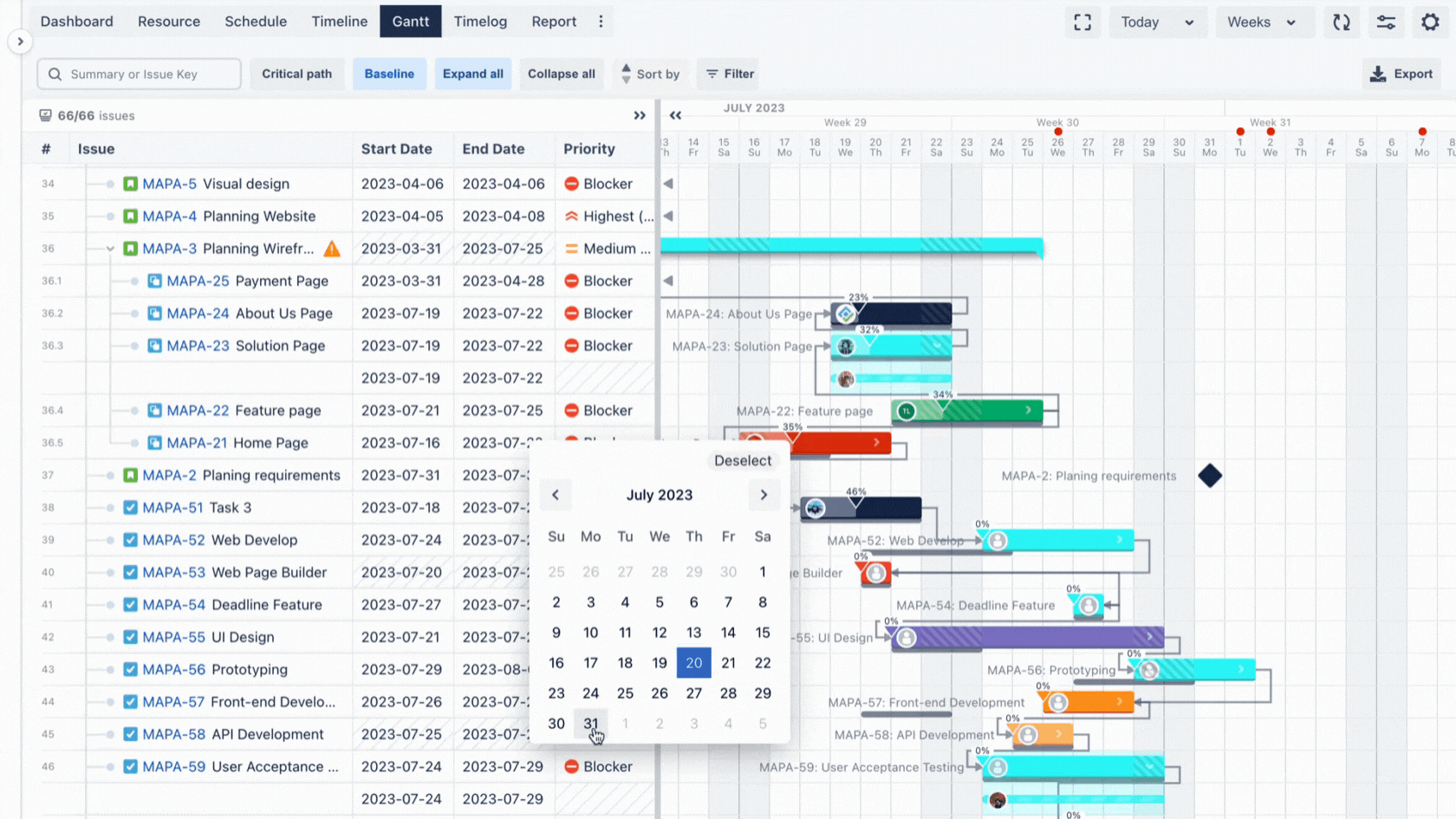Click the MAPA-25 subtask type icon
Screen dimensions: 1456x819
154,281
